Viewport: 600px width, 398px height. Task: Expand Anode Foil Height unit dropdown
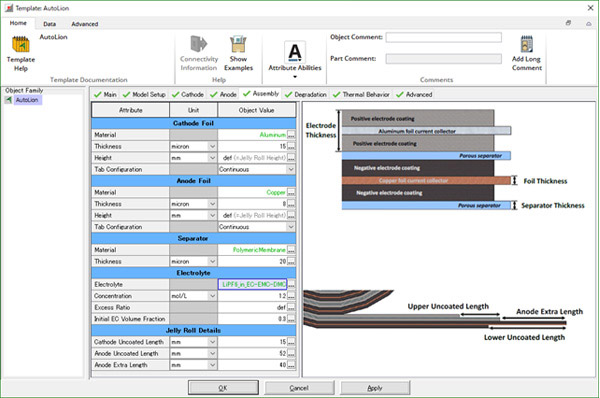(x=212, y=215)
